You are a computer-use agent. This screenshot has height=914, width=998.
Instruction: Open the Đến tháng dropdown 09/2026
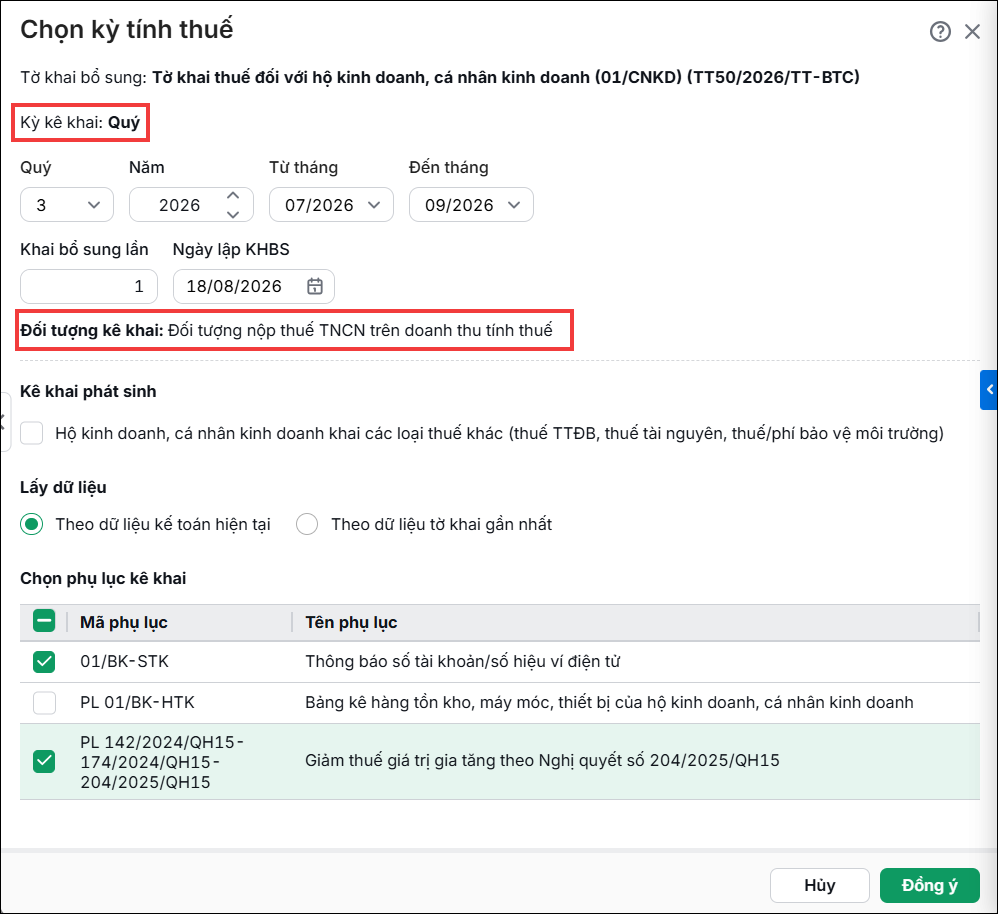pyautogui.click(x=471, y=205)
